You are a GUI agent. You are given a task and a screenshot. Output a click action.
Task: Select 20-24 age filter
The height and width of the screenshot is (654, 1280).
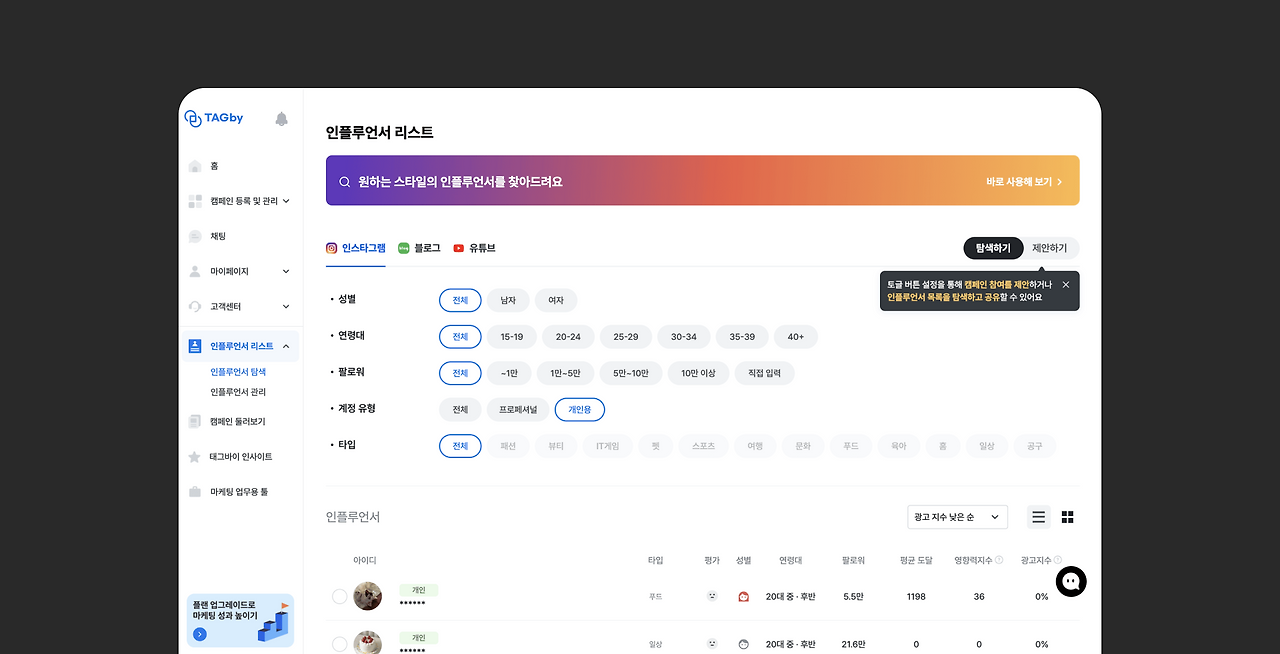pyautogui.click(x=568, y=337)
